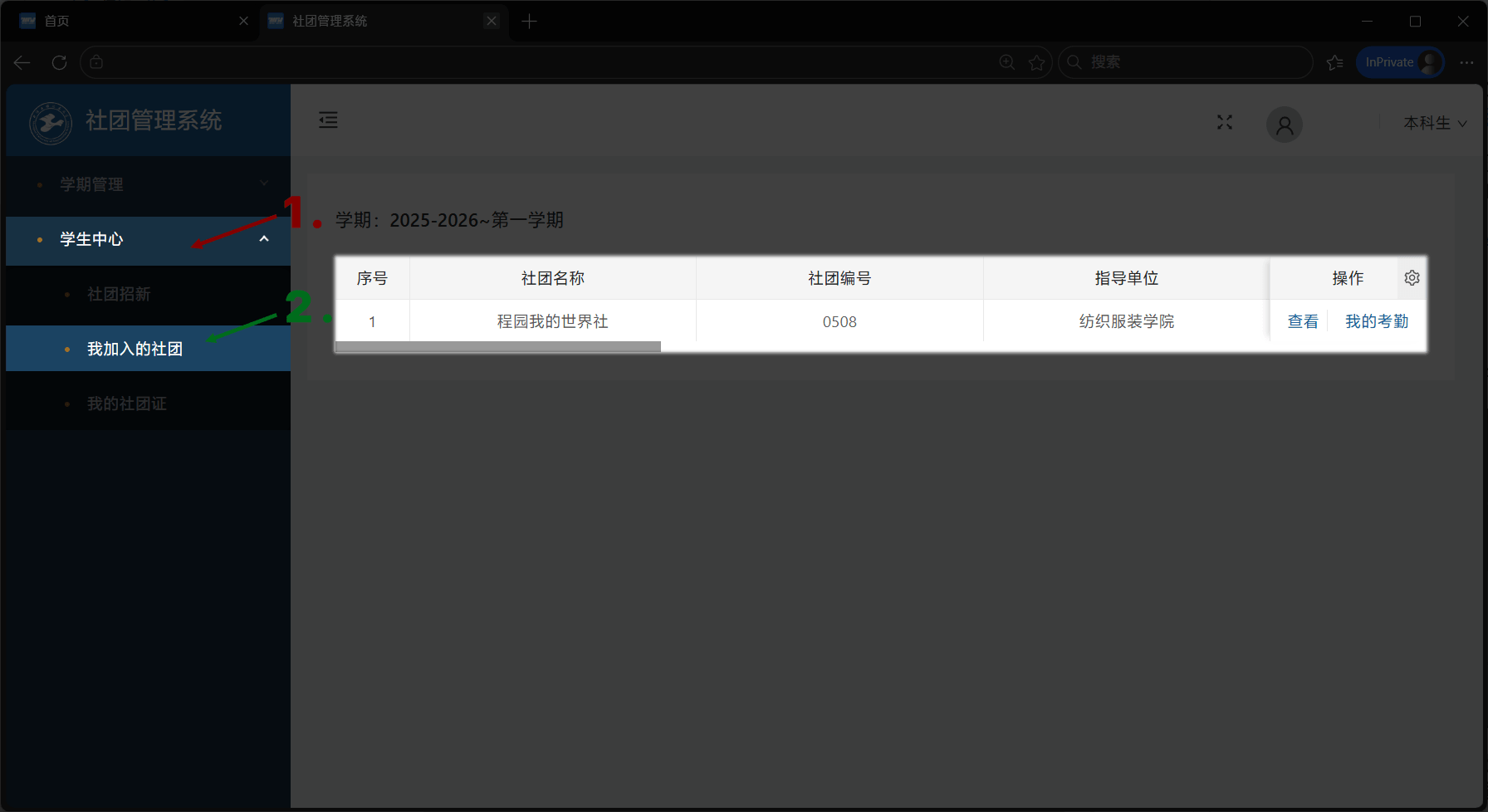This screenshot has height=812, width=1488.
Task: Open the 本科生 user dropdown
Action: coord(1435,123)
